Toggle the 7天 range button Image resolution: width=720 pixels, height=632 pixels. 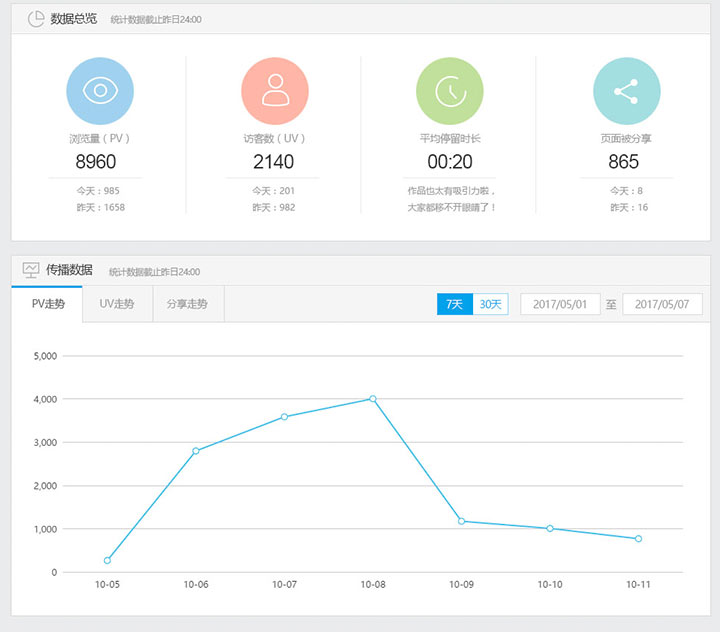coord(455,304)
